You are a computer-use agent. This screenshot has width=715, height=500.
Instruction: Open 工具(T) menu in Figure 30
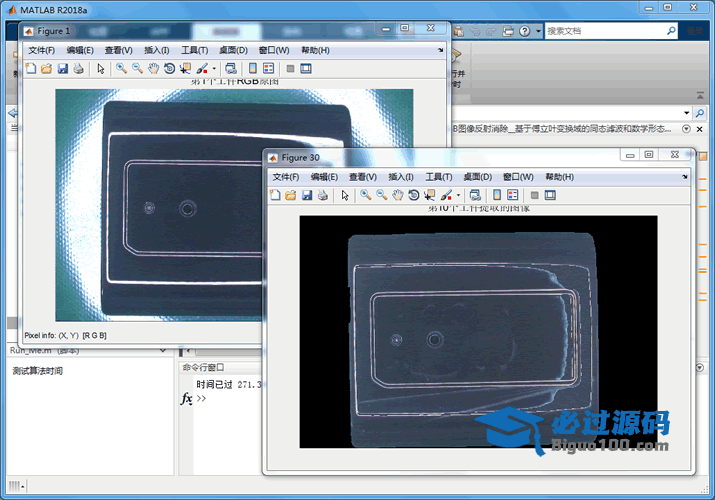tap(439, 177)
